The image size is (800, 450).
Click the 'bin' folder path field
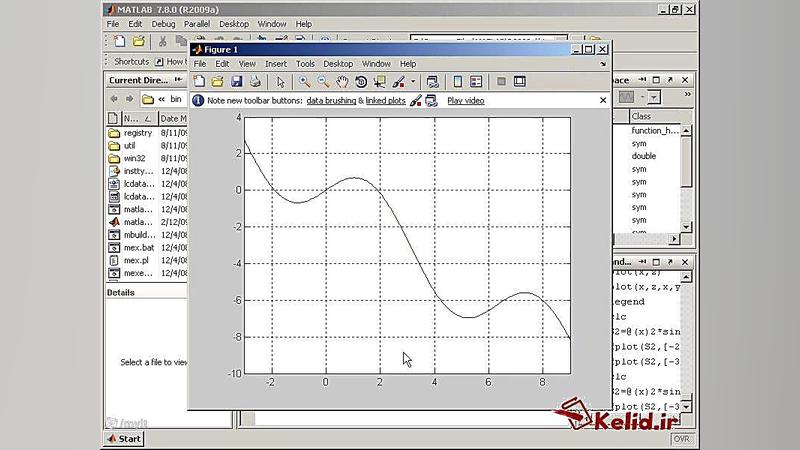click(x=176, y=99)
